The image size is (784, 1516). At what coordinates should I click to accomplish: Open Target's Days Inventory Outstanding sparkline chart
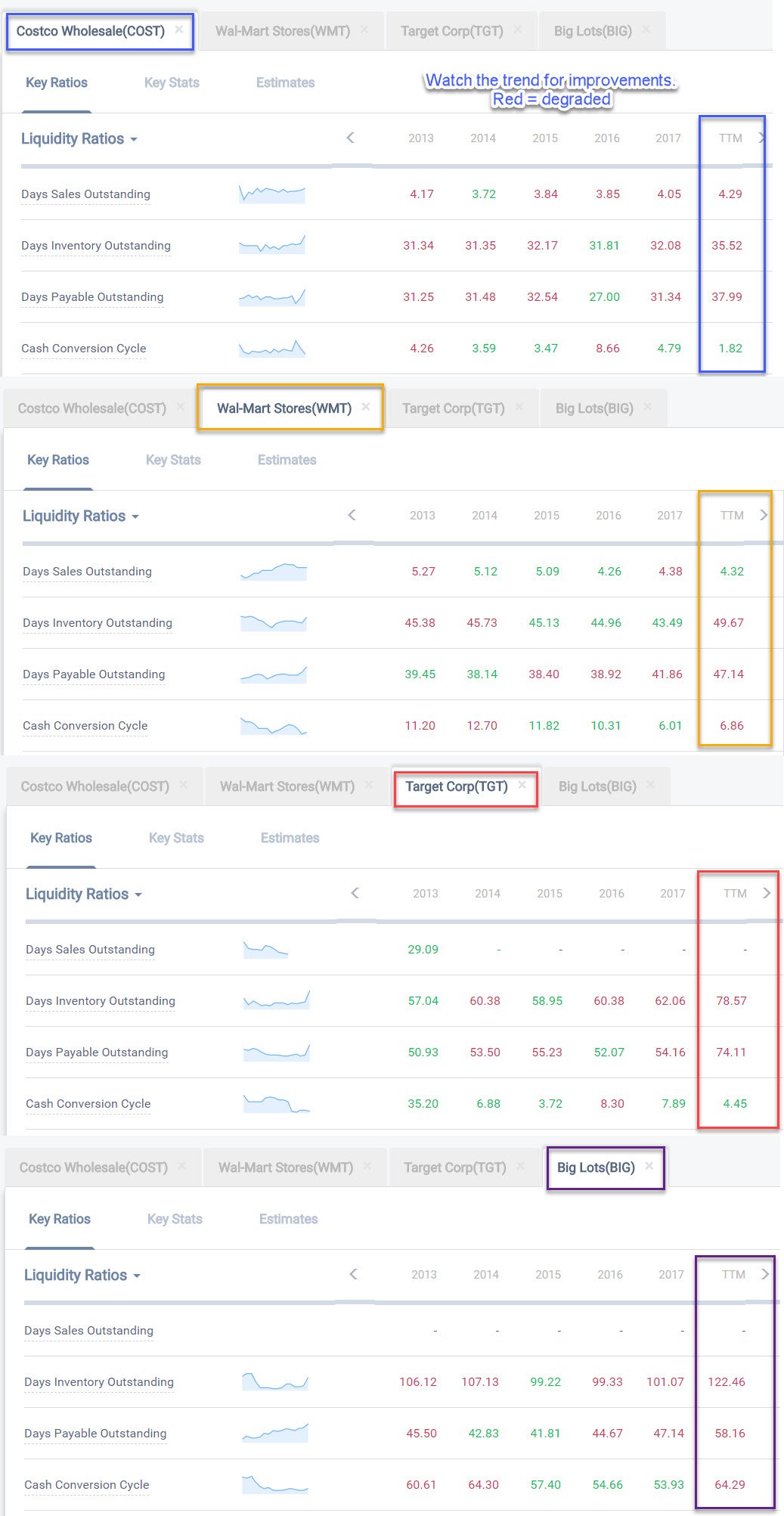(277, 1000)
